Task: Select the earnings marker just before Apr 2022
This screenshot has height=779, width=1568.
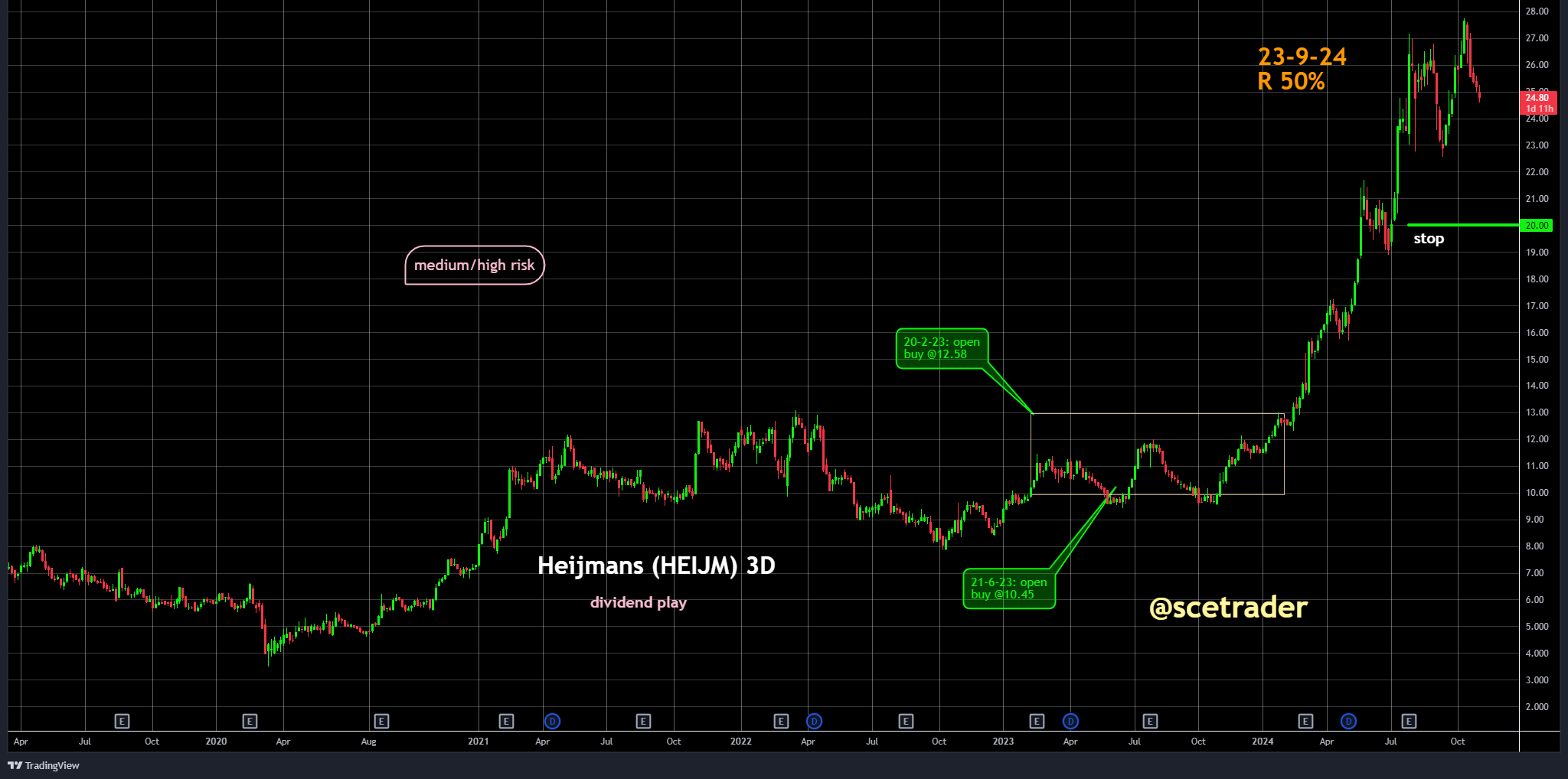Action: (x=781, y=721)
